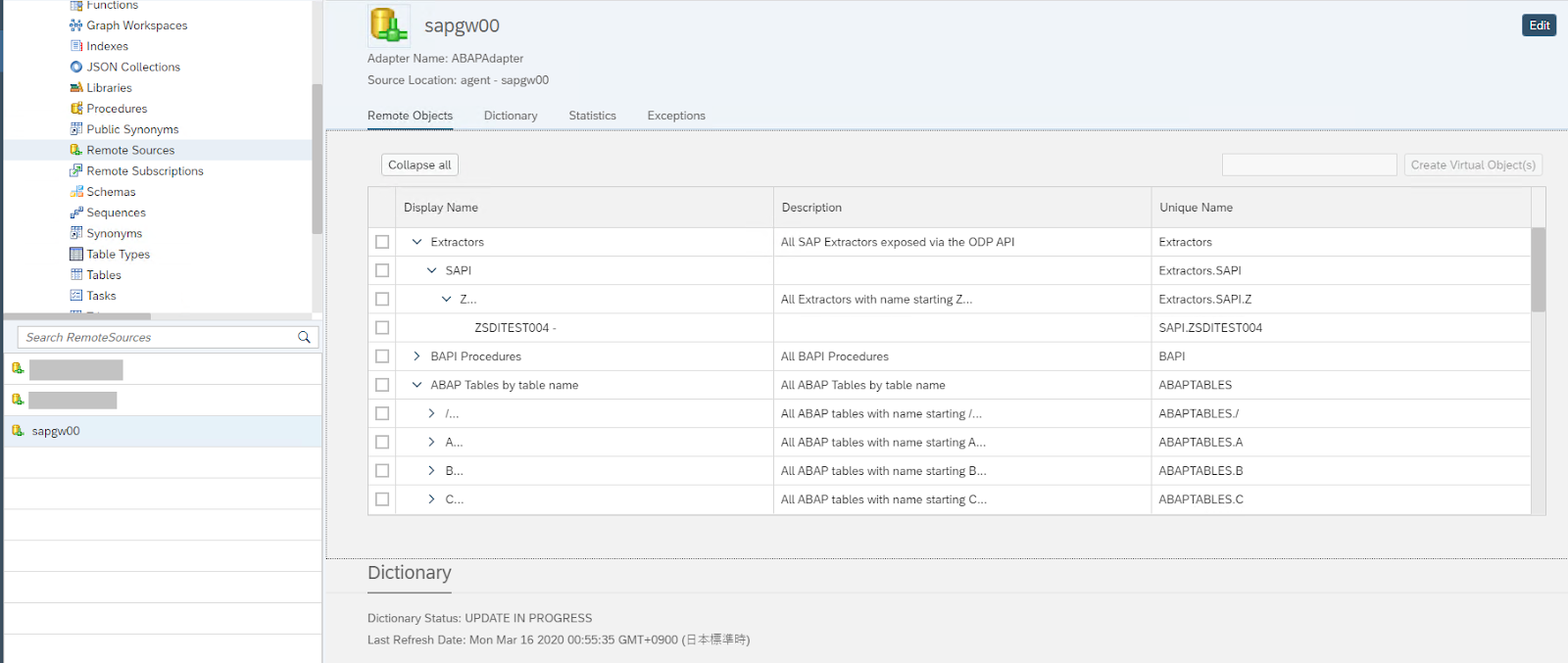Click Create Virtual Object(s) button
The width and height of the screenshot is (1568, 663).
1473,165
